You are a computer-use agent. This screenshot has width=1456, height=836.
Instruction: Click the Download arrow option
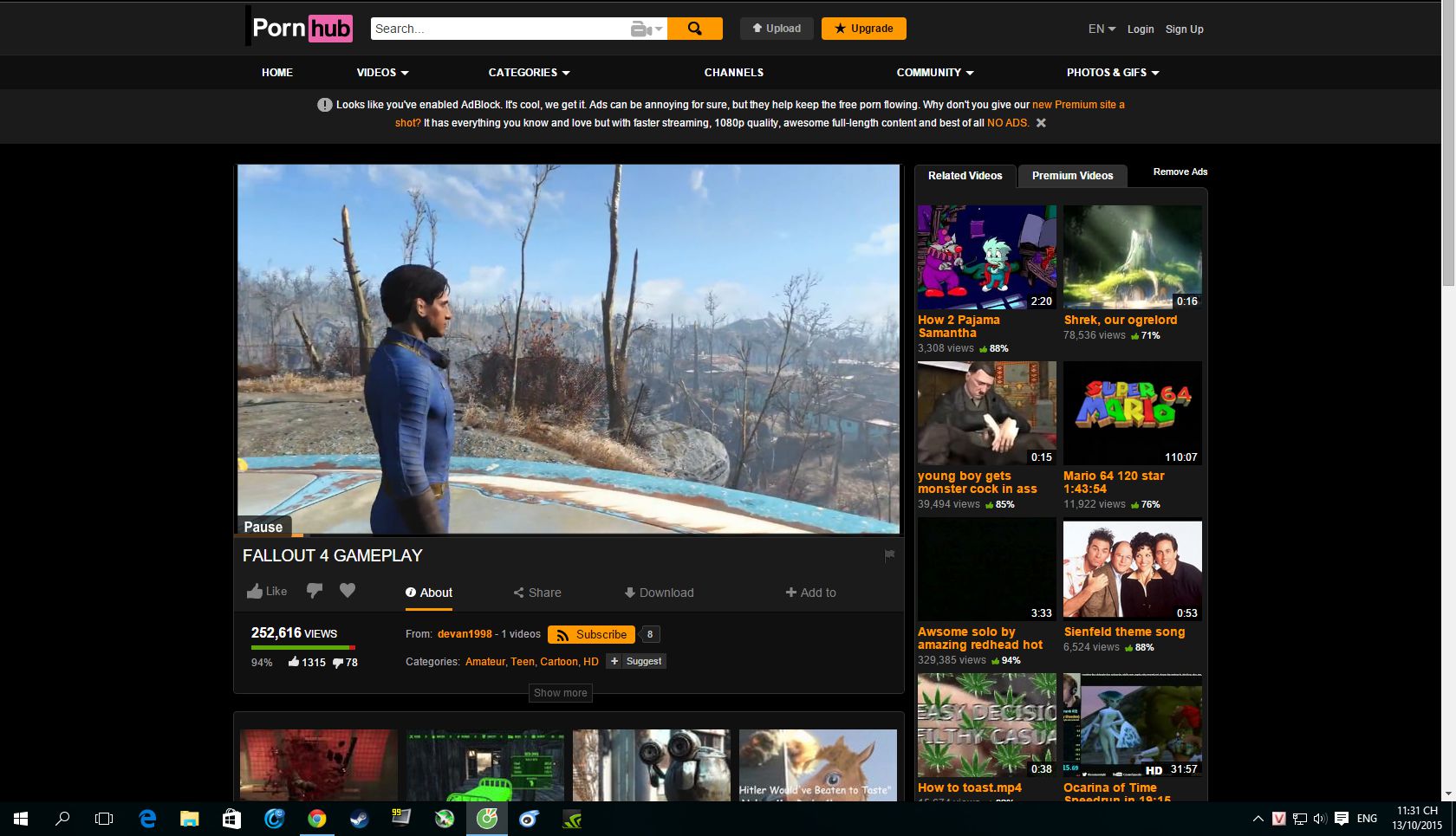tap(659, 593)
